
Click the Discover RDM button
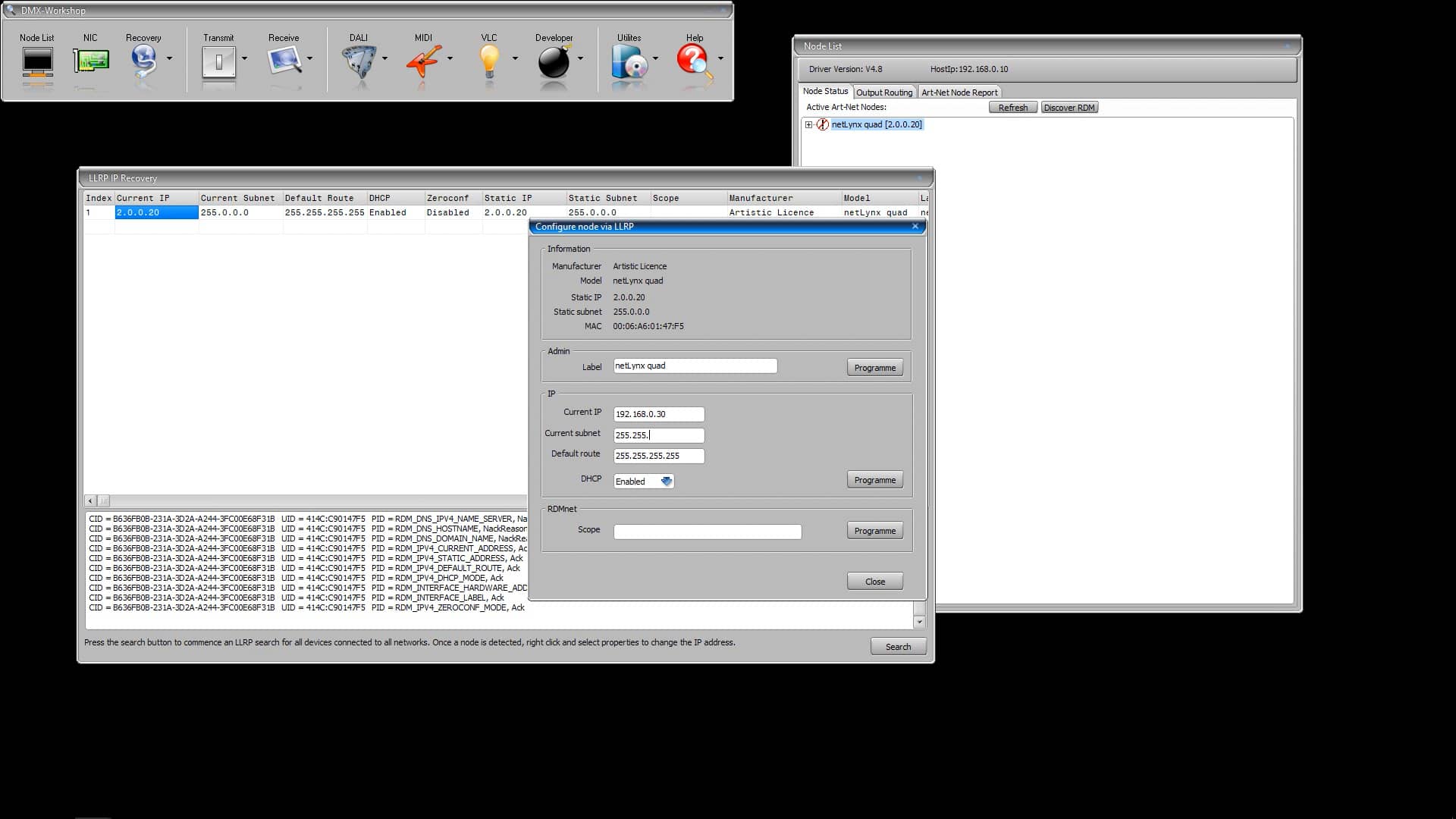click(1069, 107)
